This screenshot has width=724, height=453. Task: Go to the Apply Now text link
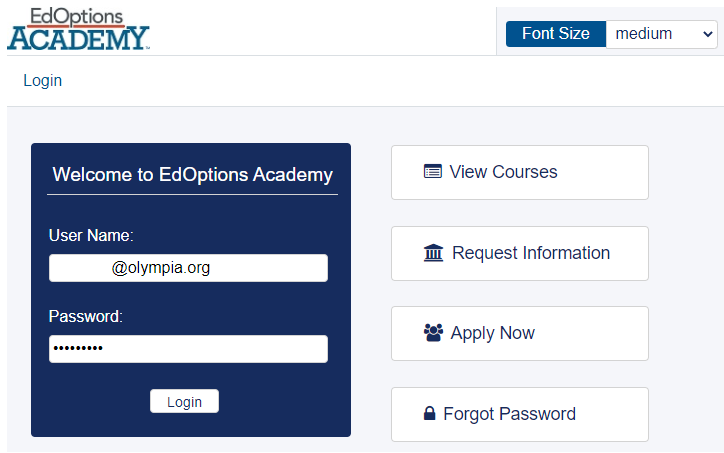pos(492,333)
